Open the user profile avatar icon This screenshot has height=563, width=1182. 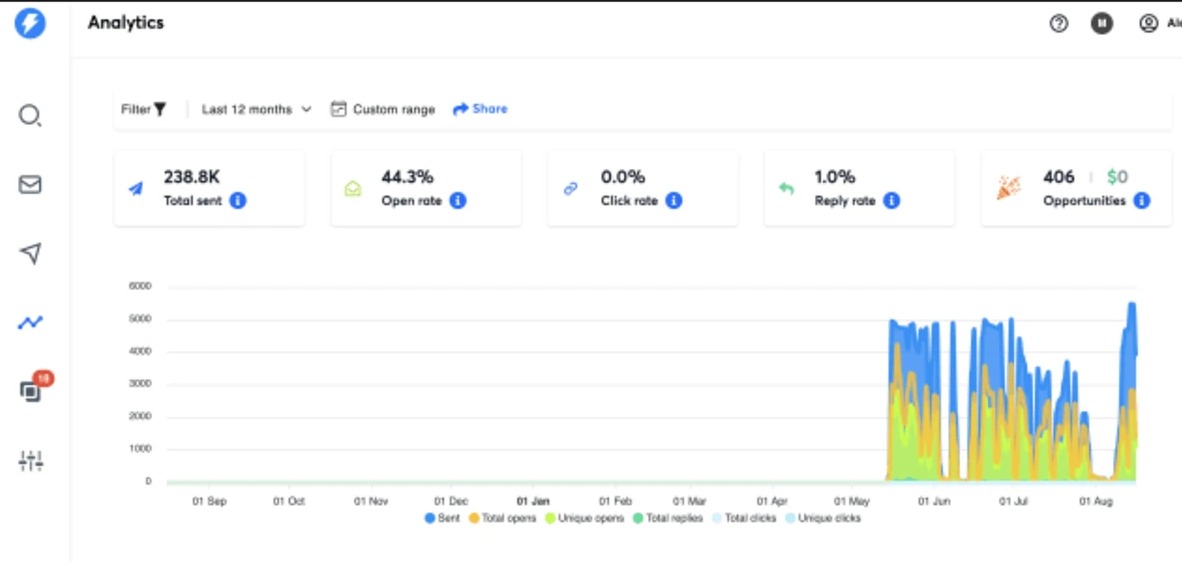point(1148,23)
